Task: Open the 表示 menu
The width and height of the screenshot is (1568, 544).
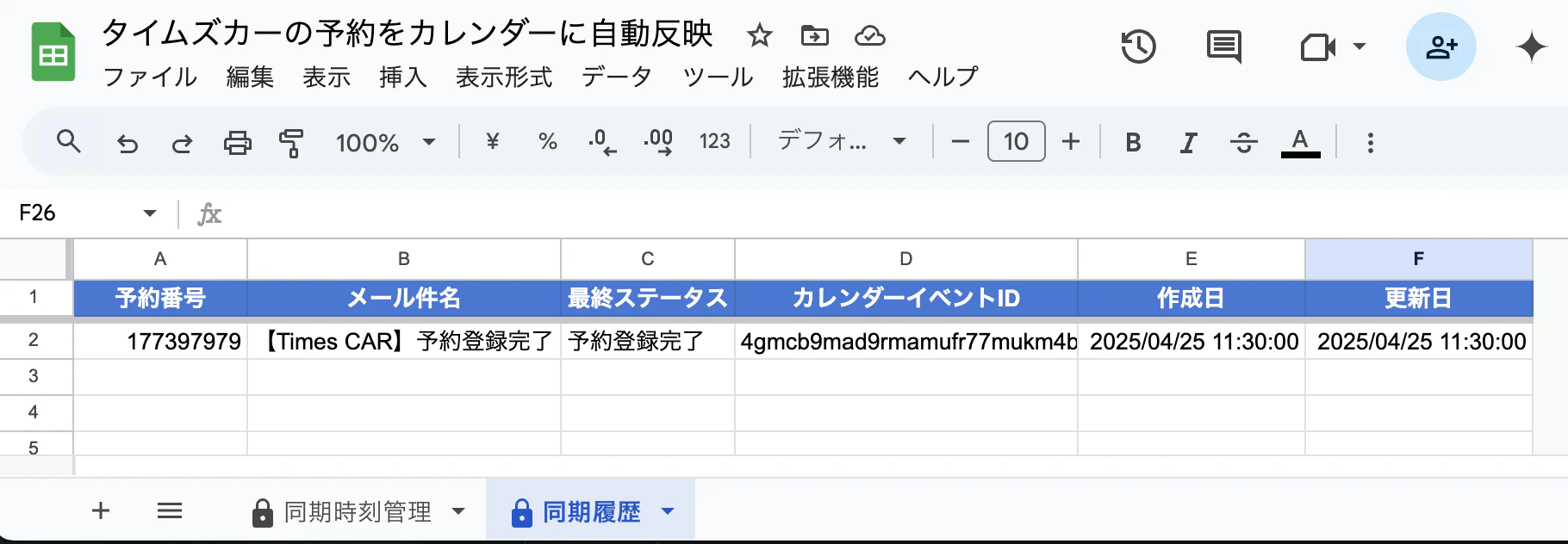Action: pos(327,77)
